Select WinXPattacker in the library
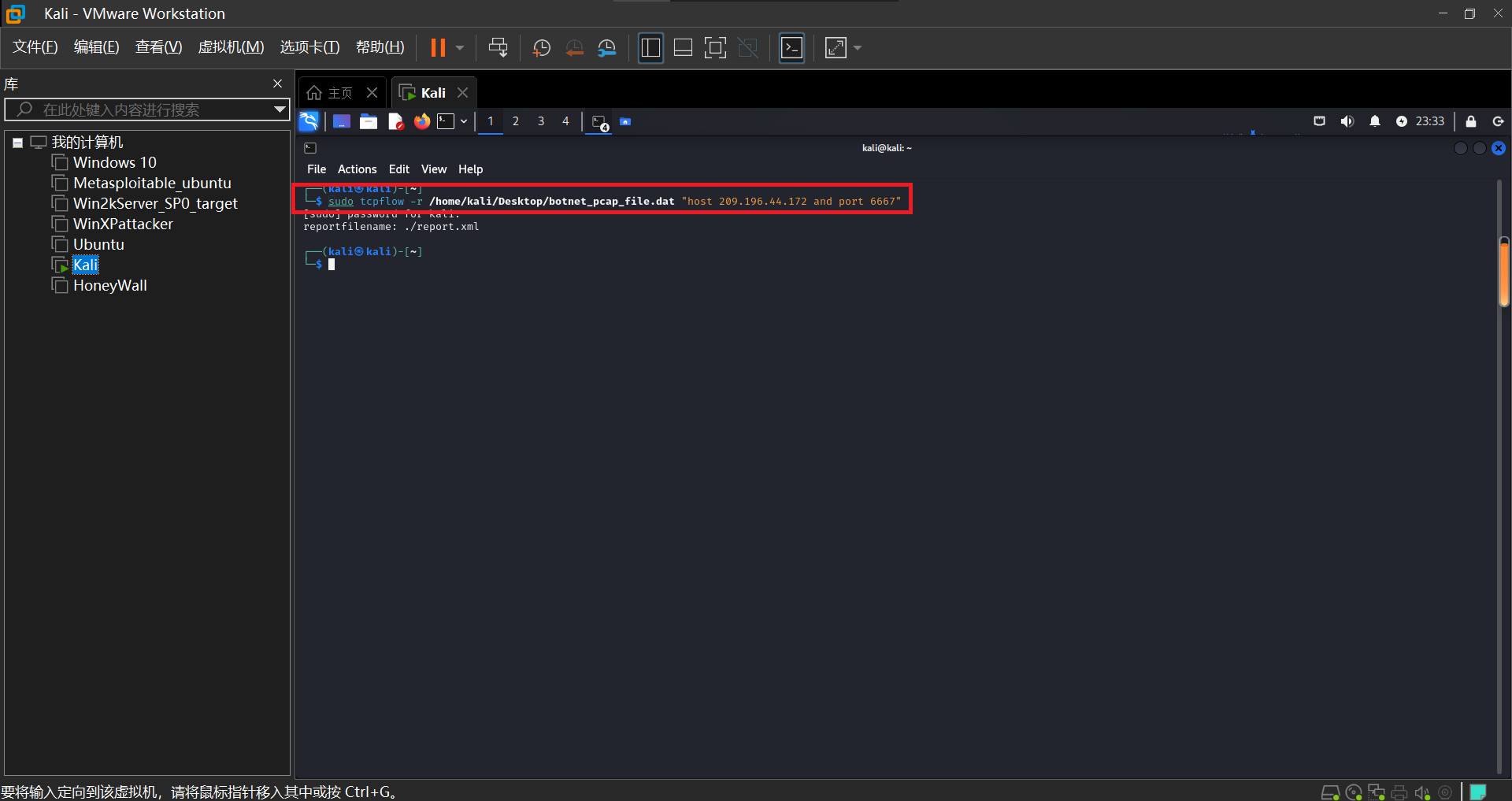Image resolution: width=1512 pixels, height=801 pixels. 123,224
